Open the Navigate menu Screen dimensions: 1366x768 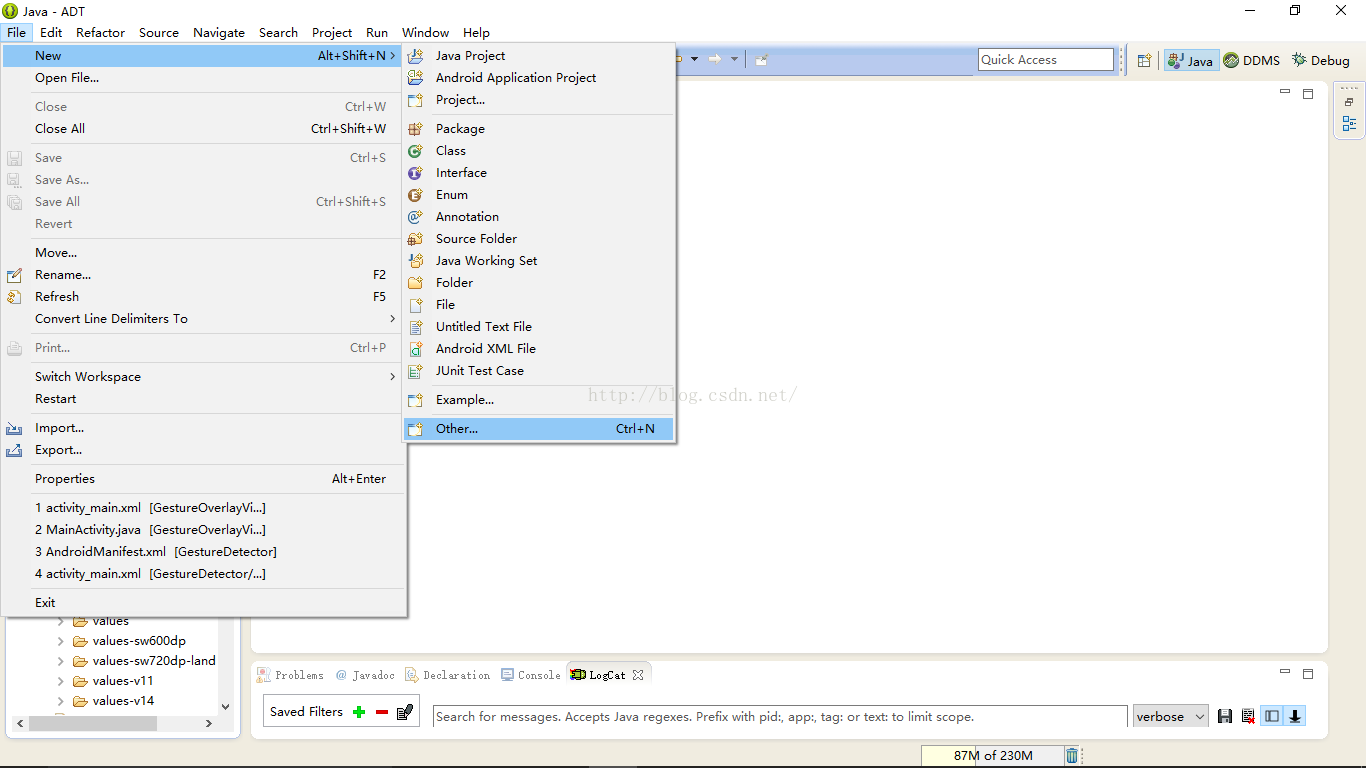(219, 32)
